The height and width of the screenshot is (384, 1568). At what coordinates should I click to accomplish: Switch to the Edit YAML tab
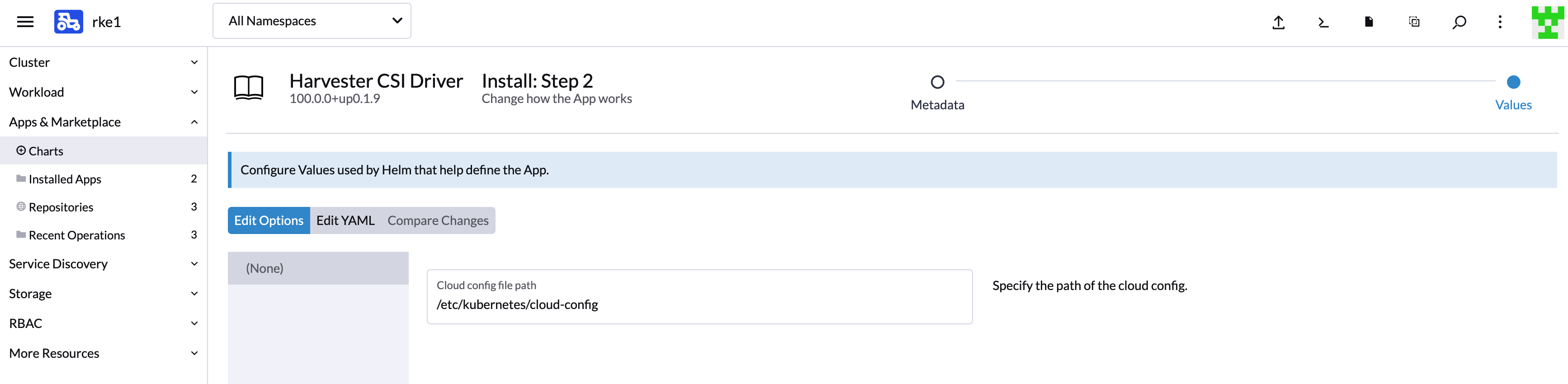click(x=345, y=221)
